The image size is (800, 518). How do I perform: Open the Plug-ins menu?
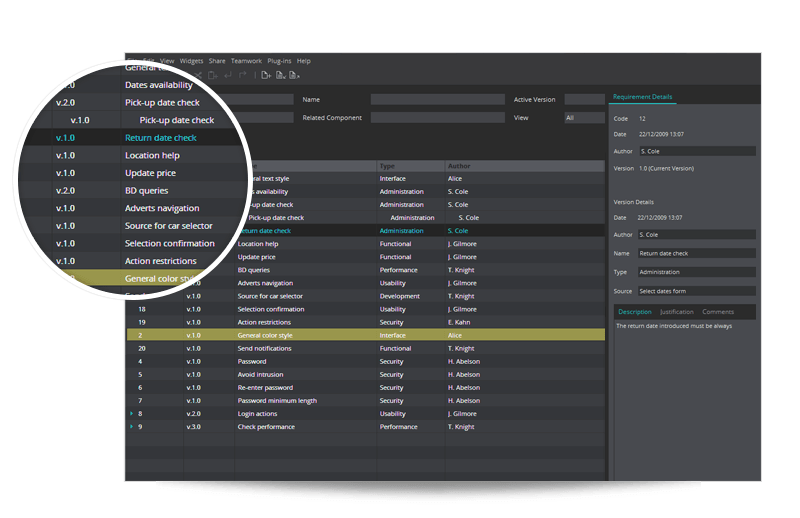279,61
